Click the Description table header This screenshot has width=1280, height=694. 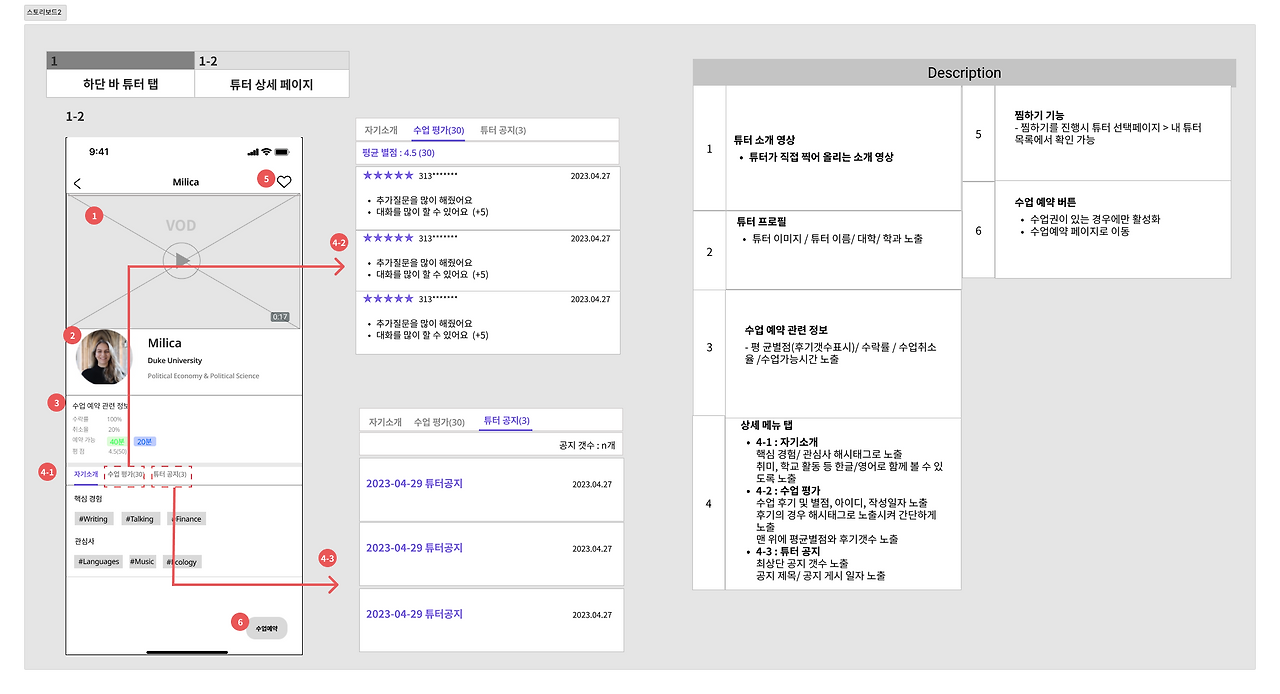[964, 73]
